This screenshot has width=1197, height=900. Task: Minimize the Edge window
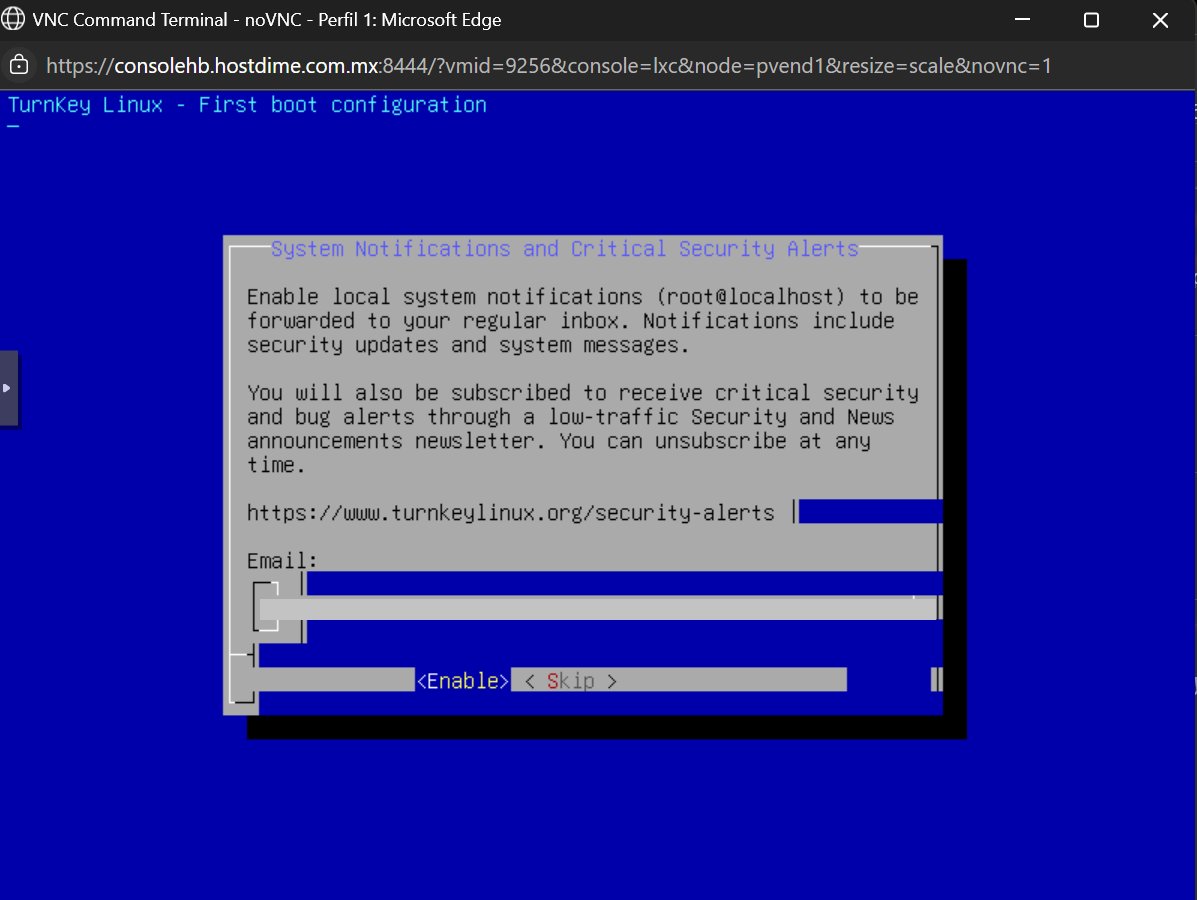pyautogui.click(x=1022, y=20)
